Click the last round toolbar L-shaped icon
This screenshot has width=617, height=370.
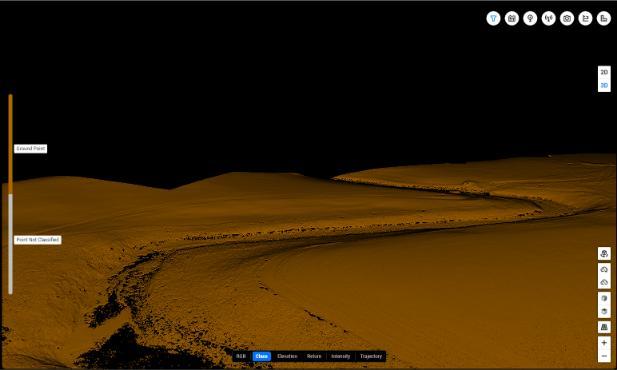point(604,18)
